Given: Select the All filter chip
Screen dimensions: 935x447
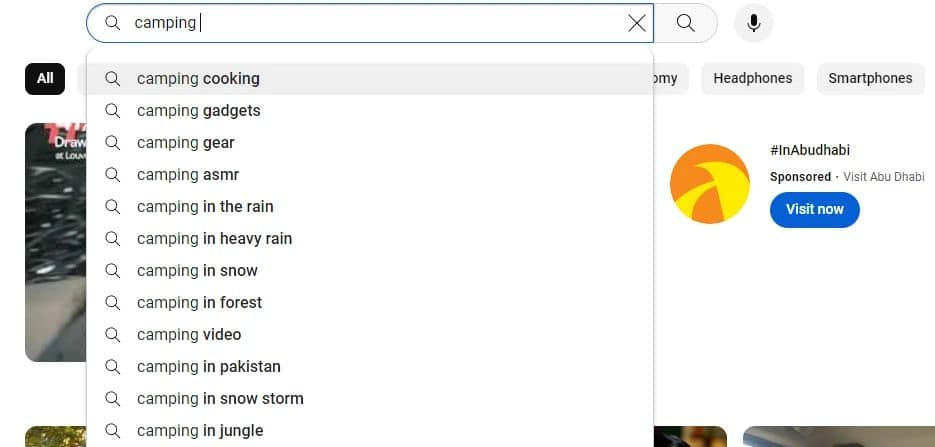Looking at the screenshot, I should click(45, 79).
